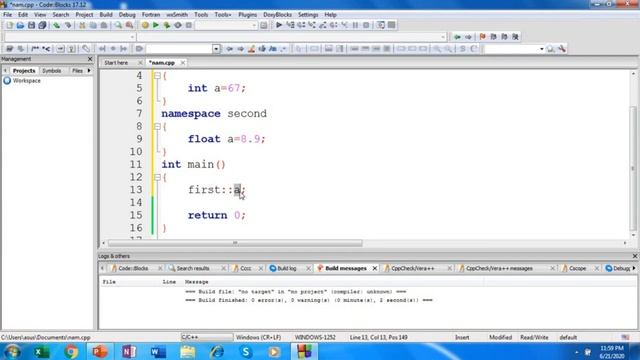Click the Redo arrow icon
640x360 pixels.
68,25
